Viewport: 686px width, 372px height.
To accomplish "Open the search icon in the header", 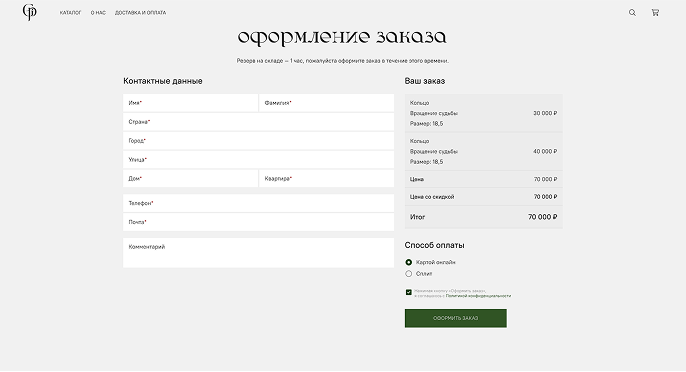I will pyautogui.click(x=632, y=13).
